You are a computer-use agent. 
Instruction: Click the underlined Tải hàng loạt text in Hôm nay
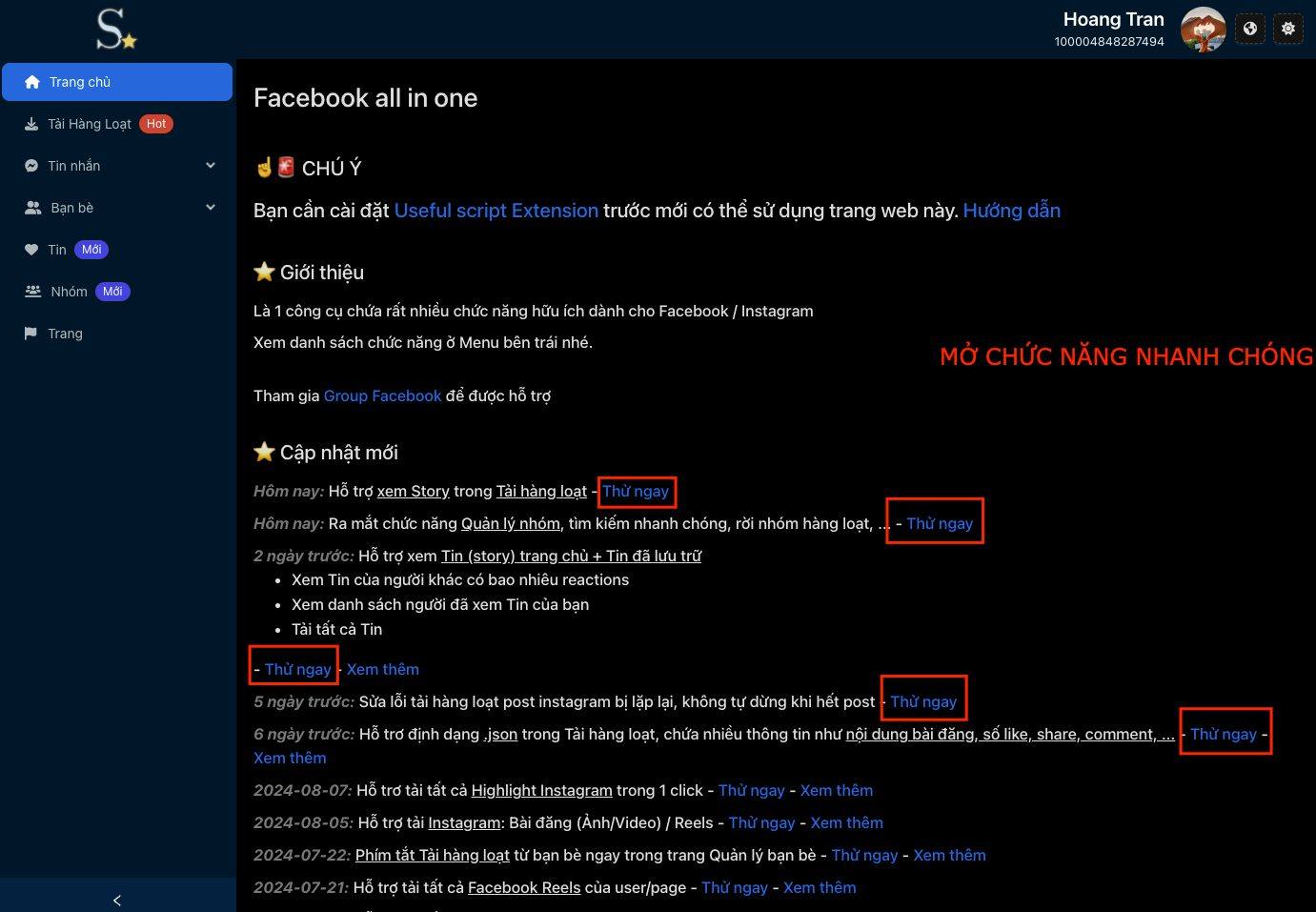(x=541, y=491)
